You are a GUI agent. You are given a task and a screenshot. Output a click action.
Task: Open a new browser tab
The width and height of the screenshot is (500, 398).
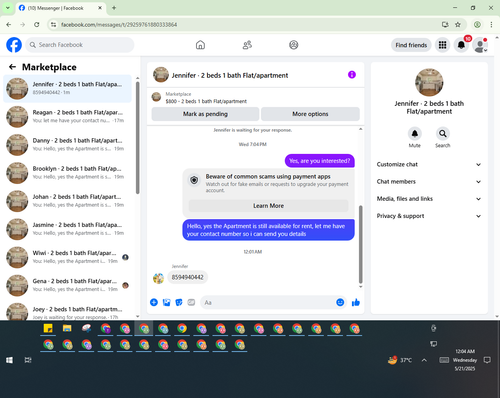click(x=114, y=8)
